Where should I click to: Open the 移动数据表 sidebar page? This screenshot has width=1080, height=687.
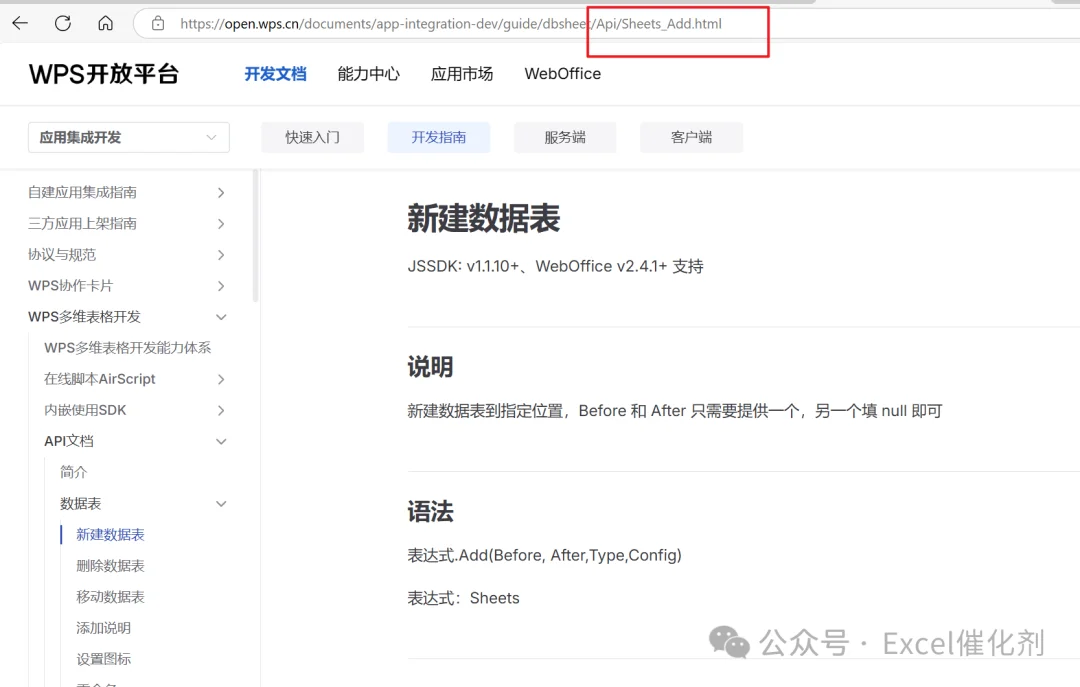click(x=110, y=597)
